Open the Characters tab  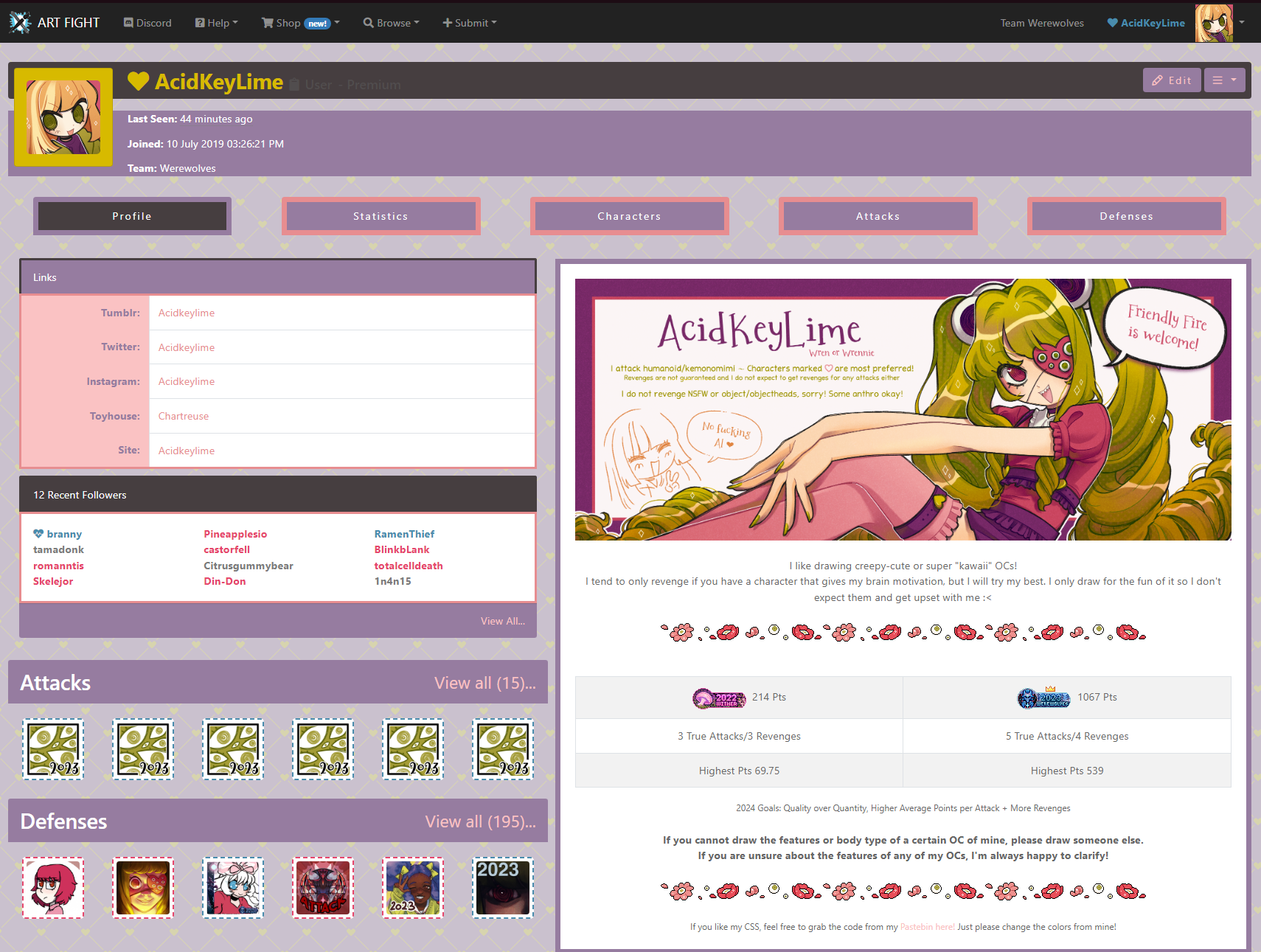tap(629, 215)
